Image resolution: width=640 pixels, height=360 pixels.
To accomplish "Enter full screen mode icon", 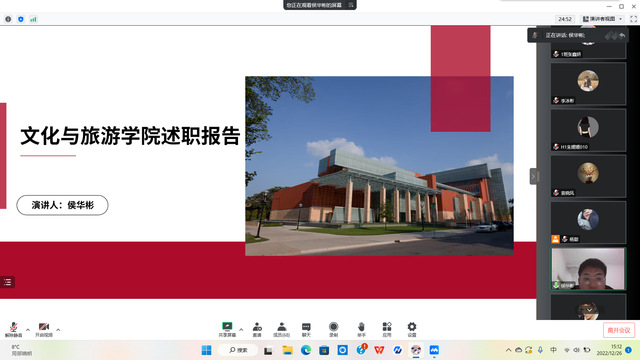I will tap(633, 19).
